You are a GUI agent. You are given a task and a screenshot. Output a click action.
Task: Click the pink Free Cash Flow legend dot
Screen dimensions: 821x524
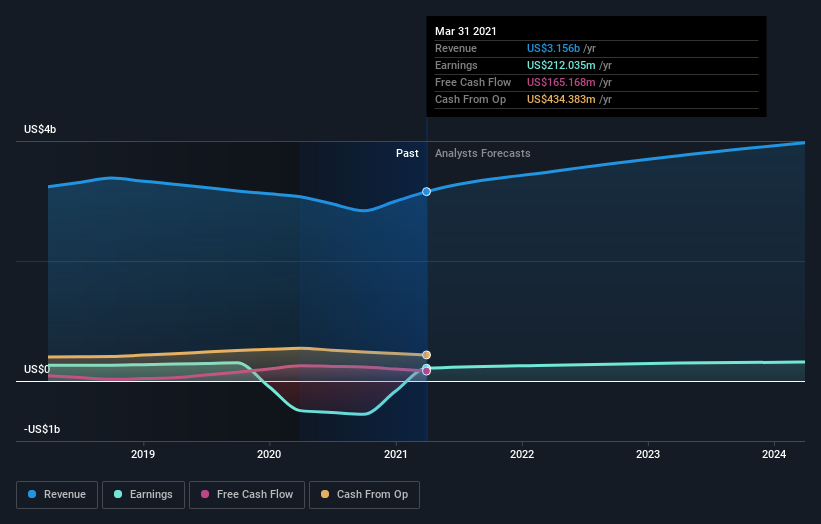click(x=205, y=494)
